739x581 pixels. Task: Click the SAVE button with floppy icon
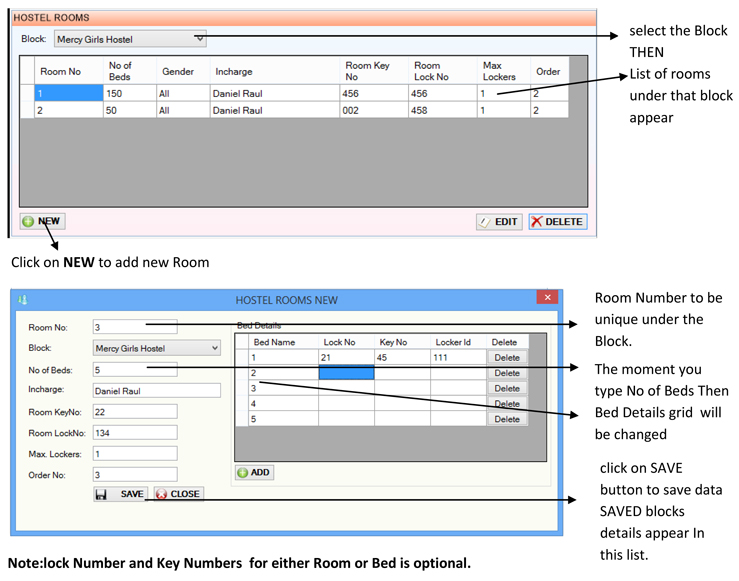tap(120, 494)
